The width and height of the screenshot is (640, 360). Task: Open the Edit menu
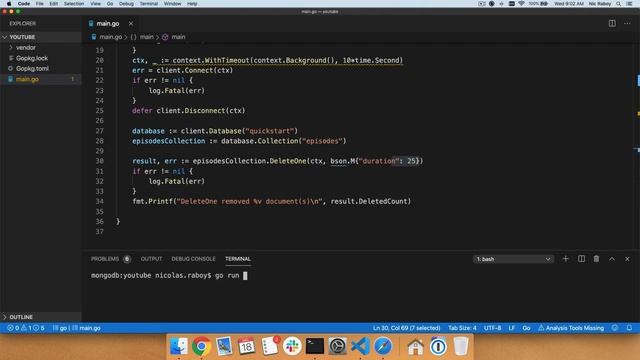pos(53,4)
